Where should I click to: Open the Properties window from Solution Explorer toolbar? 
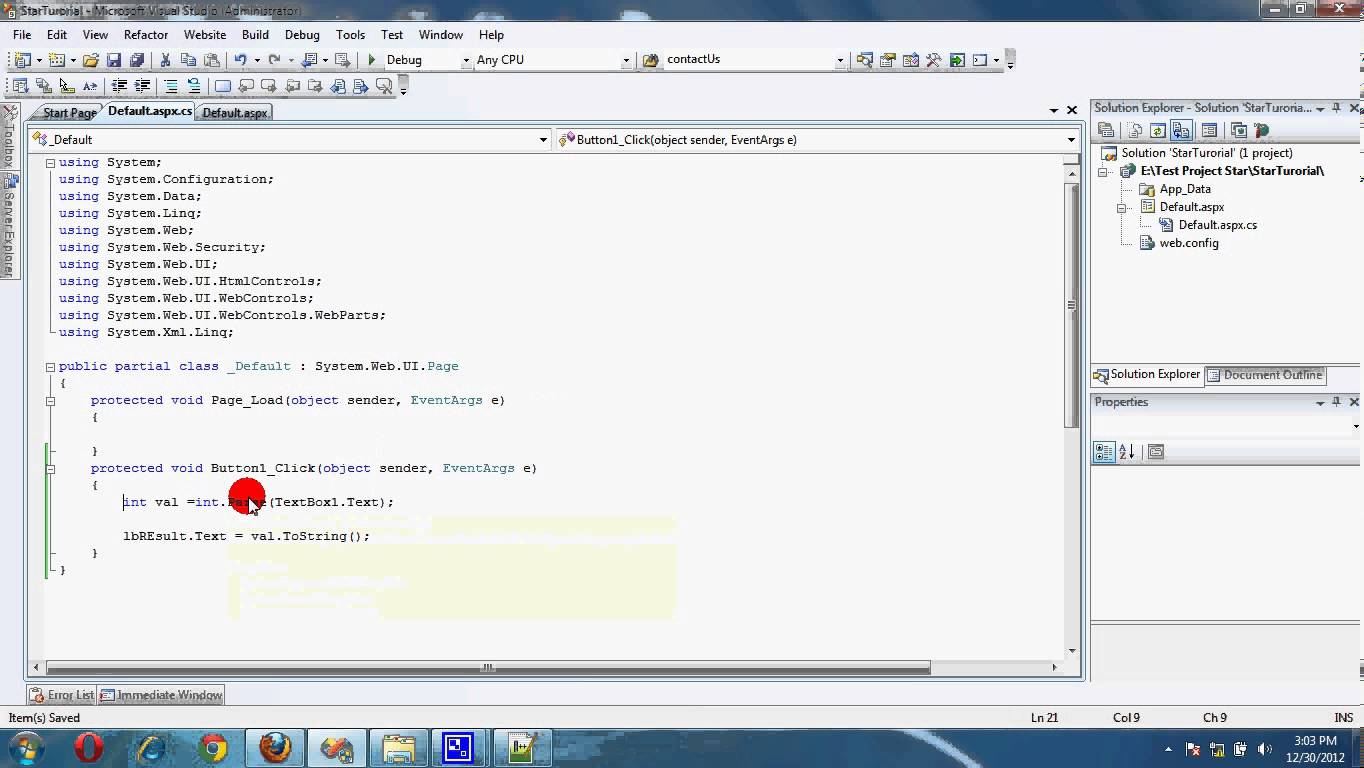(x=1208, y=130)
